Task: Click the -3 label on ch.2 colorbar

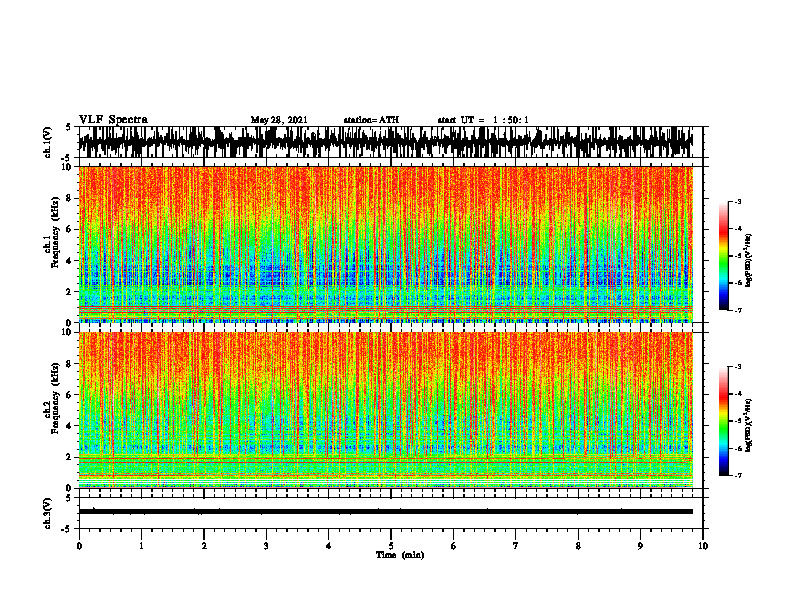Action: pyautogui.click(x=738, y=367)
